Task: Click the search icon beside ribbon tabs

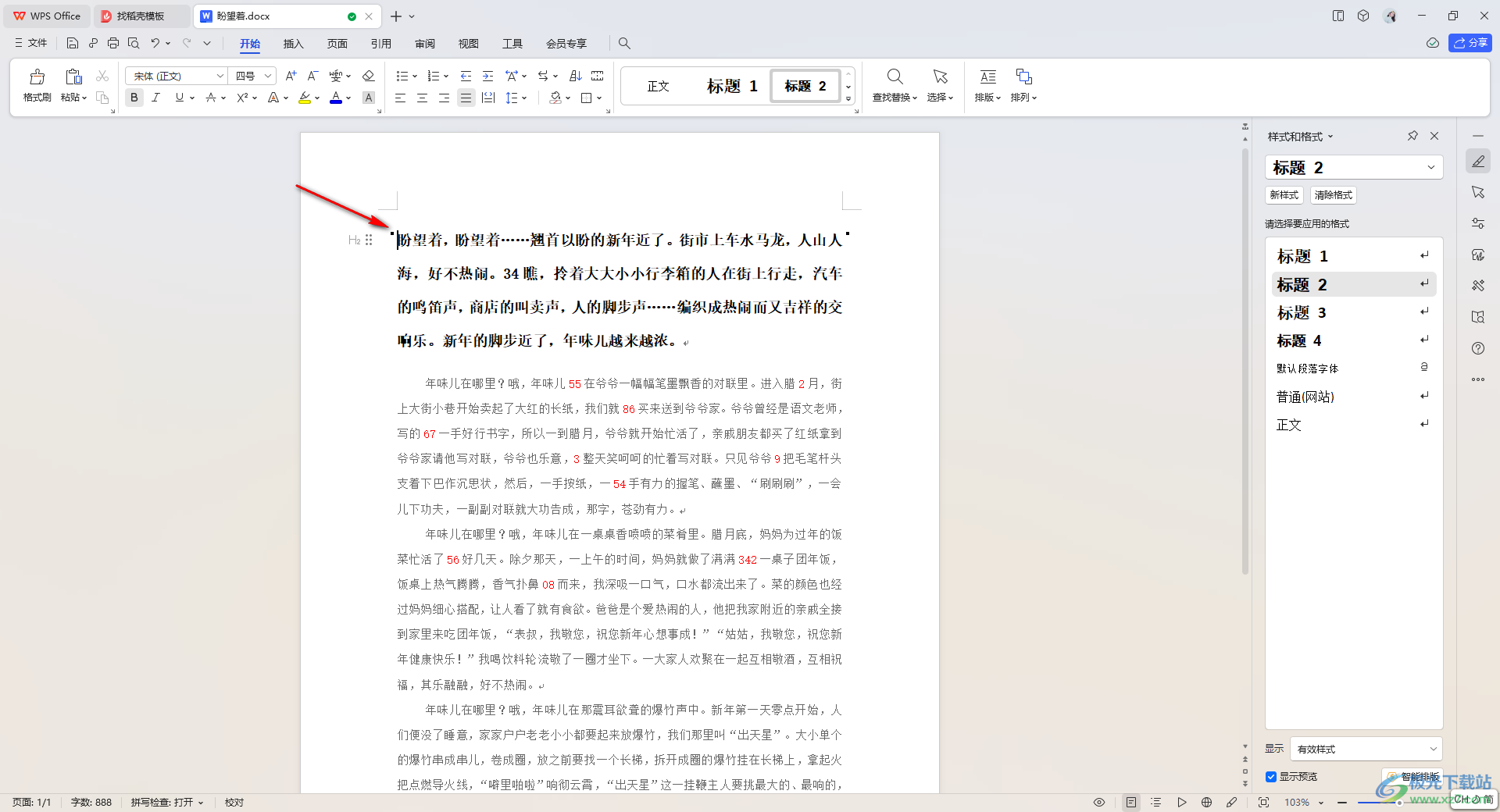Action: click(x=624, y=44)
